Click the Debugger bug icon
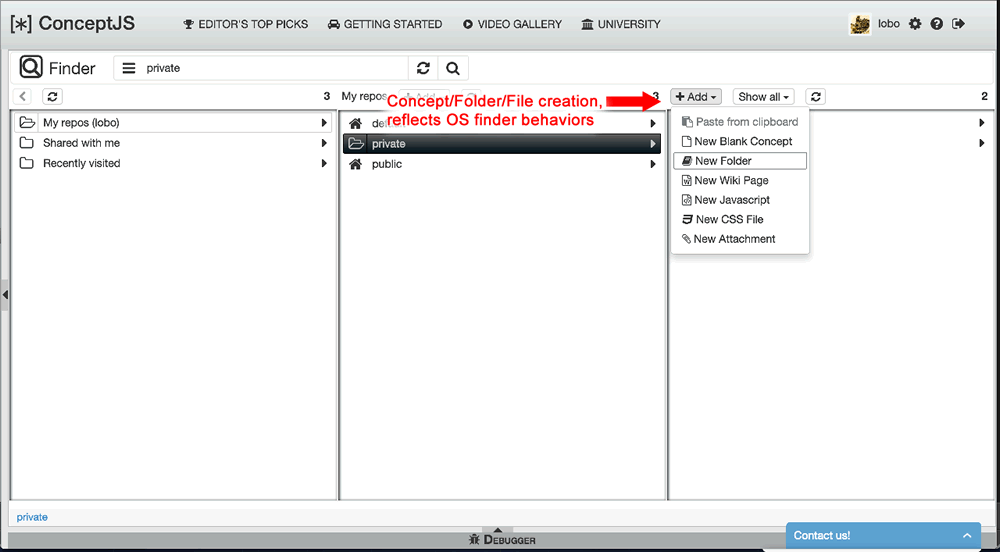1000x552 pixels. 474,539
